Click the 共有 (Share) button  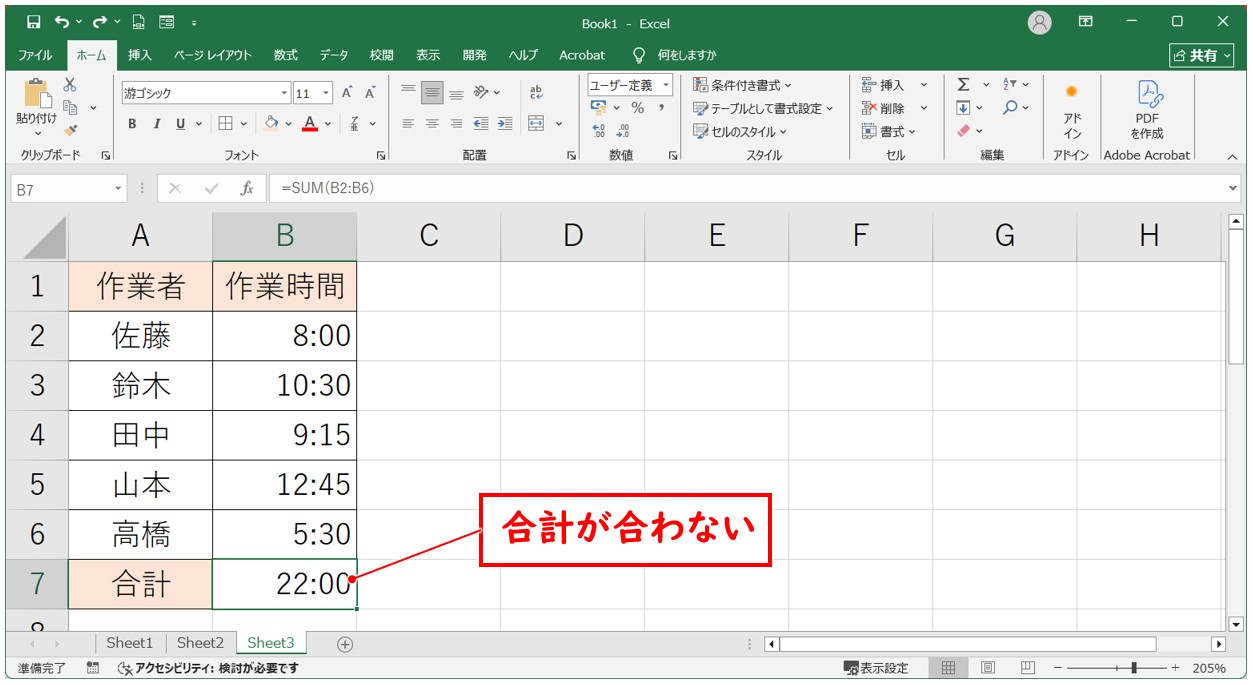pyautogui.click(x=1201, y=55)
